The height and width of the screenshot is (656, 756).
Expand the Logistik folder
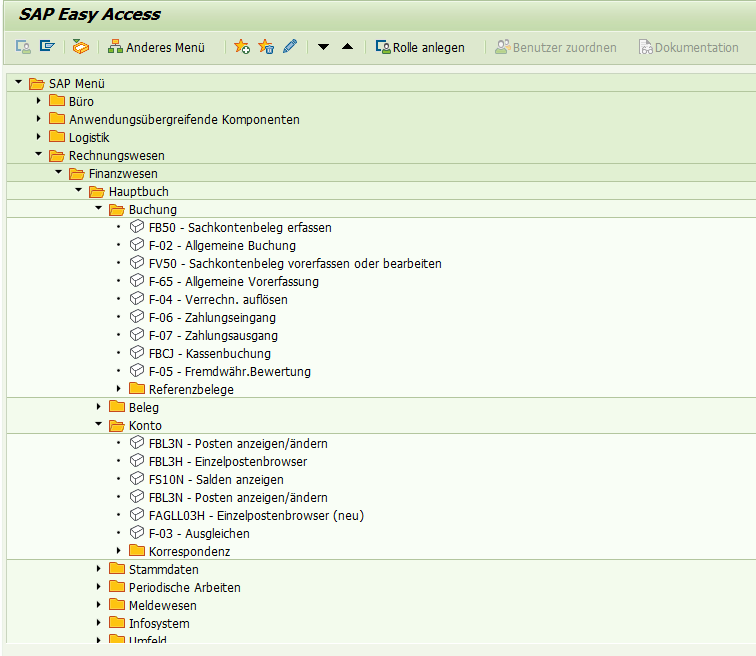click(39, 137)
